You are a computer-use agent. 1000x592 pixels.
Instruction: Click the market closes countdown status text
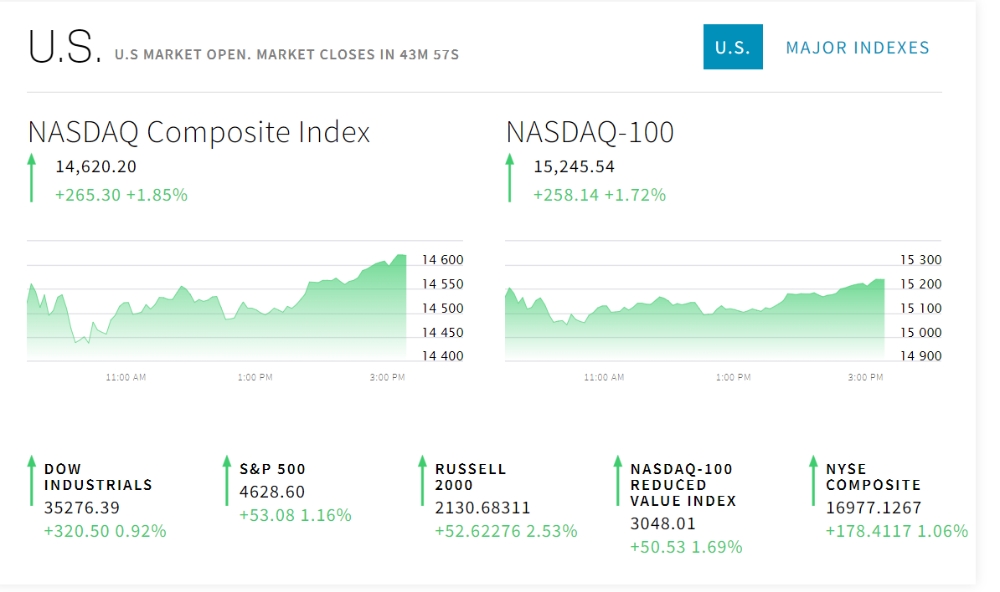[x=286, y=55]
